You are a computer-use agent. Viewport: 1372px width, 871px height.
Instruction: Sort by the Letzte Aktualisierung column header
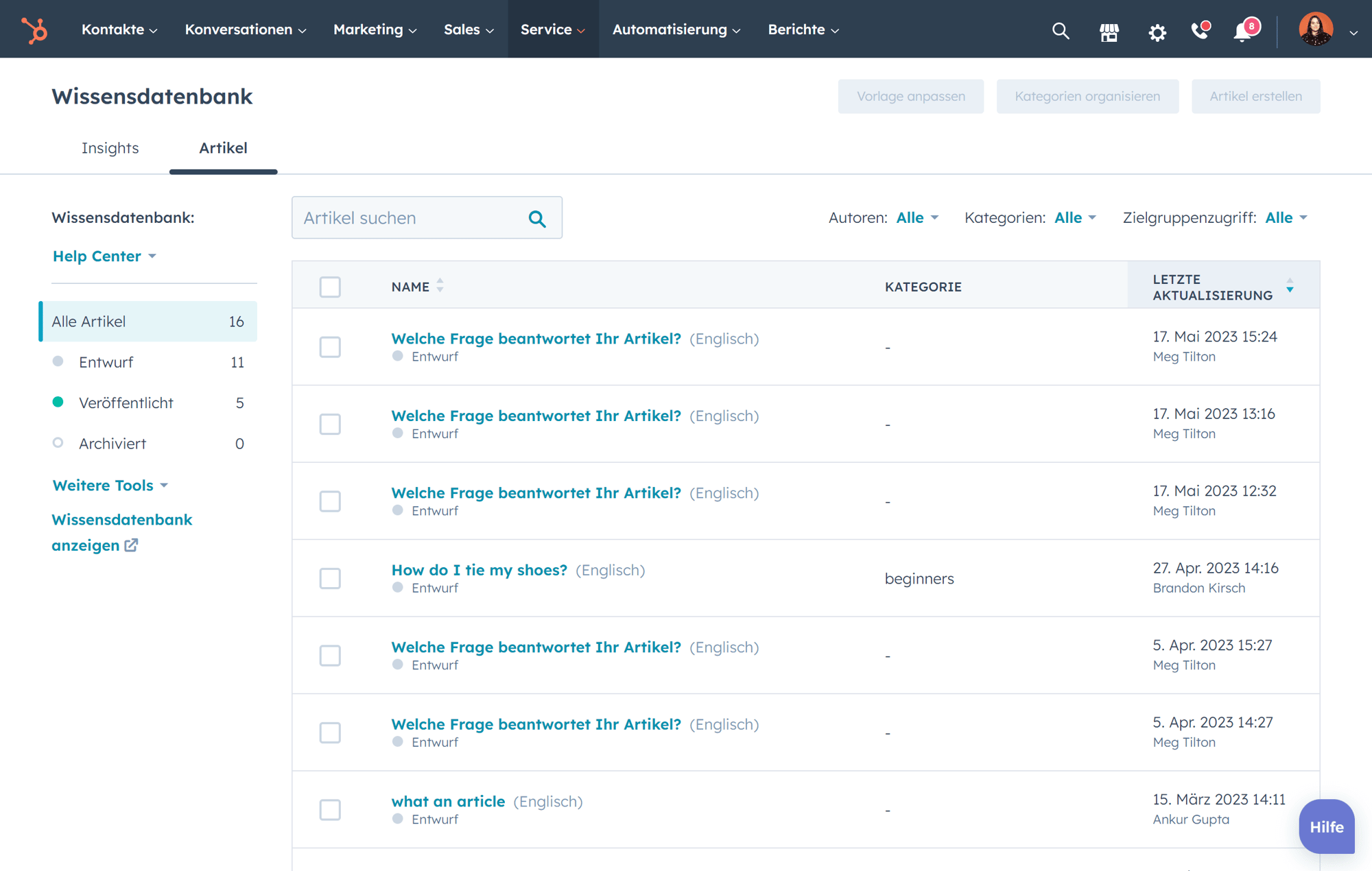(1212, 287)
